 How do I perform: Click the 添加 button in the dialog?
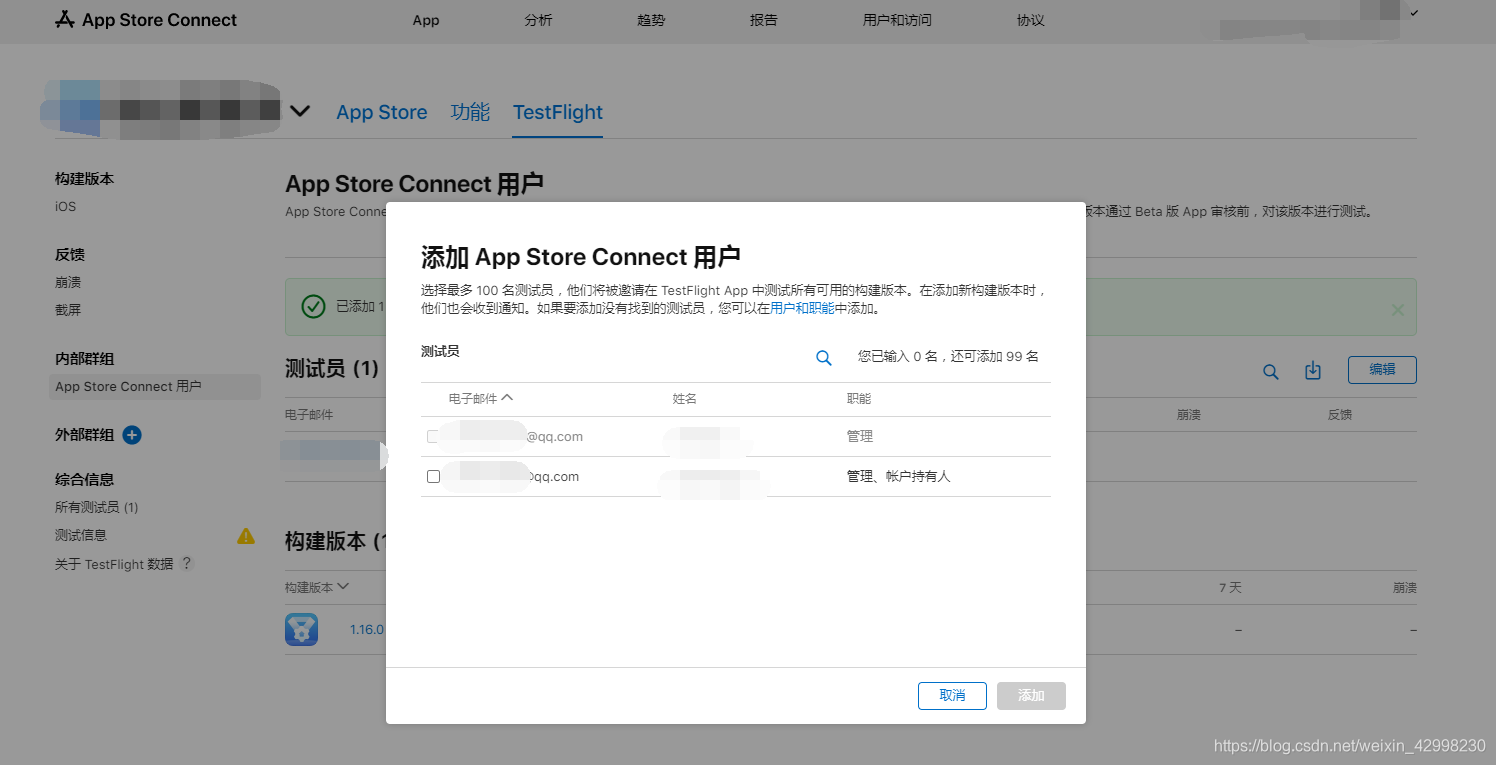pos(1031,696)
